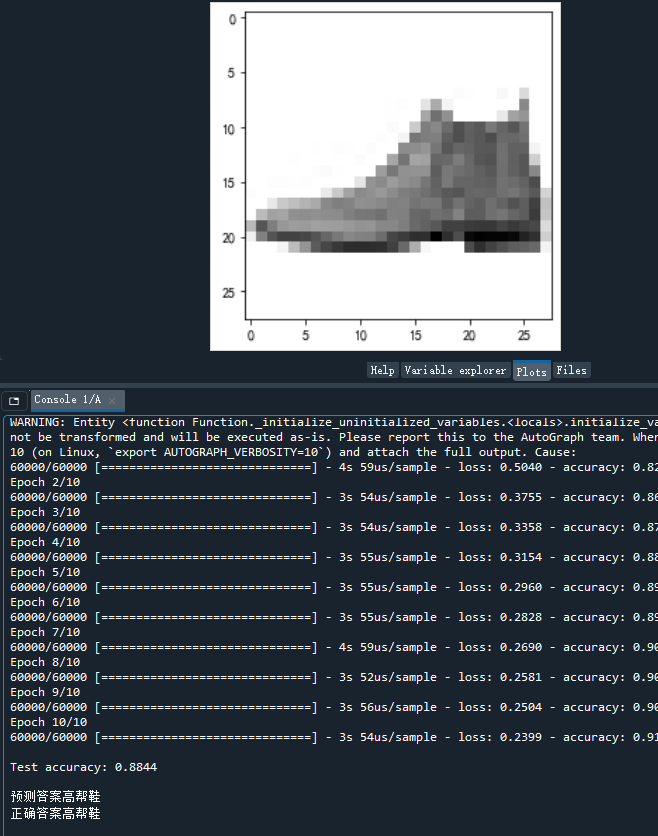Click the Epoch 3/10 line

coord(45,512)
